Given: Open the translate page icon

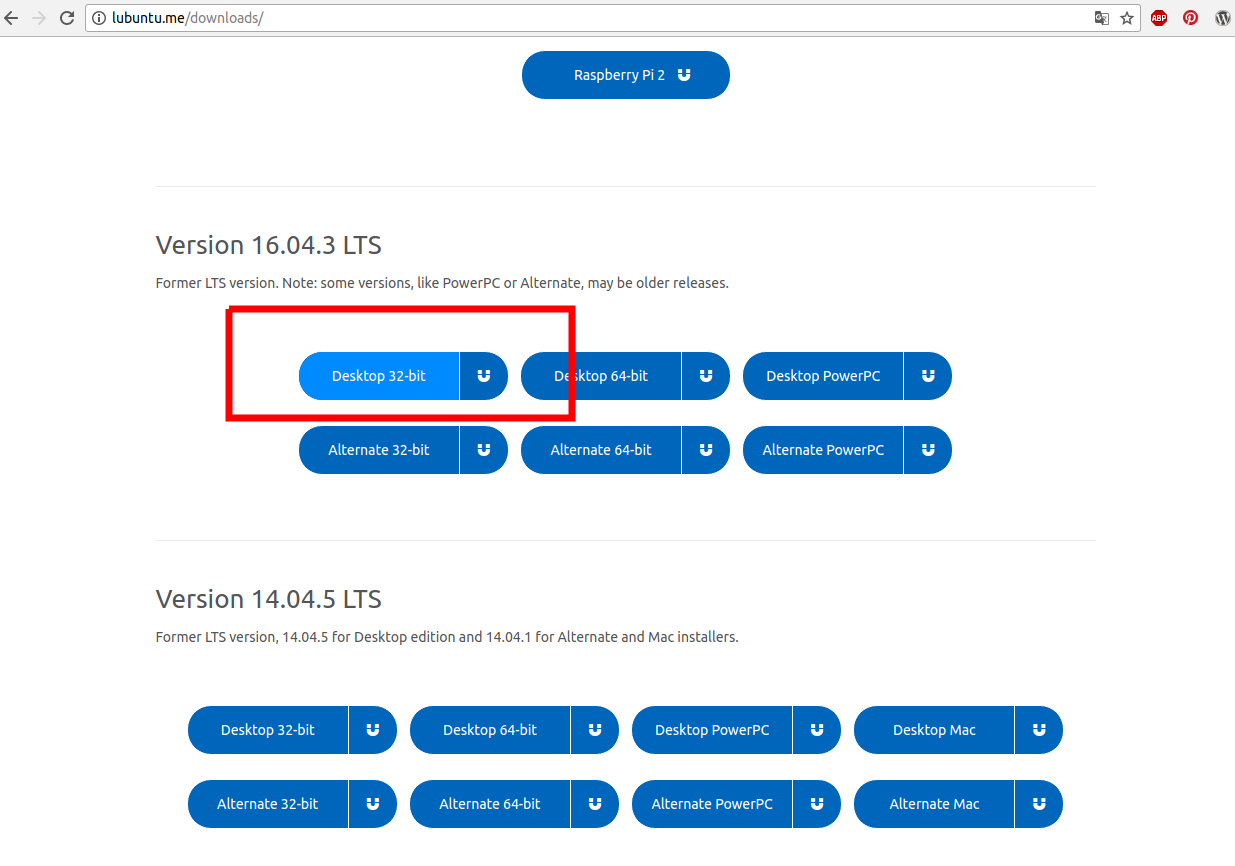Looking at the screenshot, I should (x=1102, y=18).
